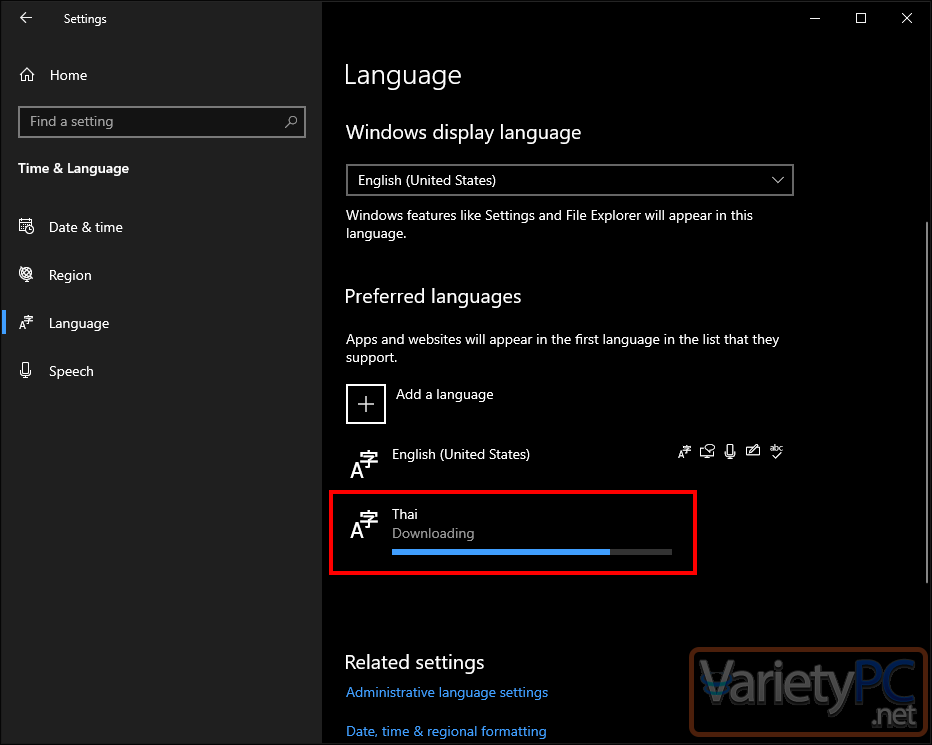The width and height of the screenshot is (932, 745).
Task: Open Administrative language settings link
Action: [x=447, y=692]
